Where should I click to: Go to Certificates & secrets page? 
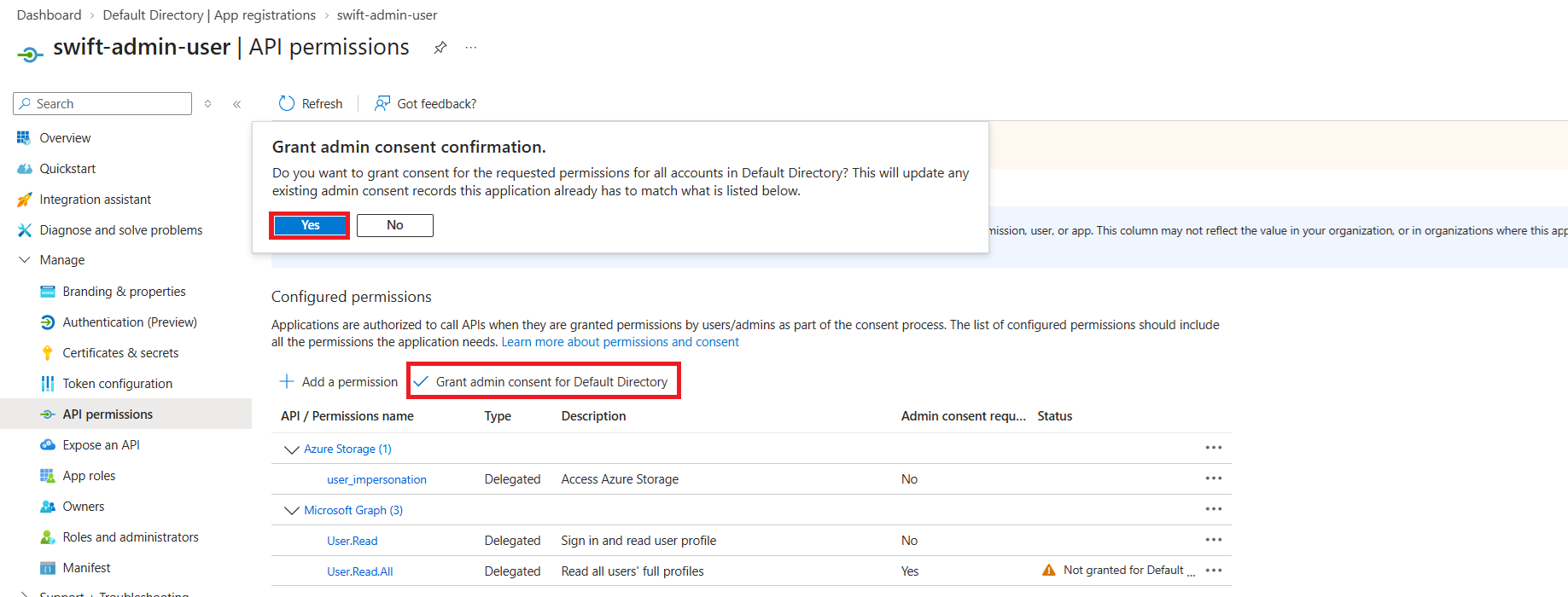120,353
